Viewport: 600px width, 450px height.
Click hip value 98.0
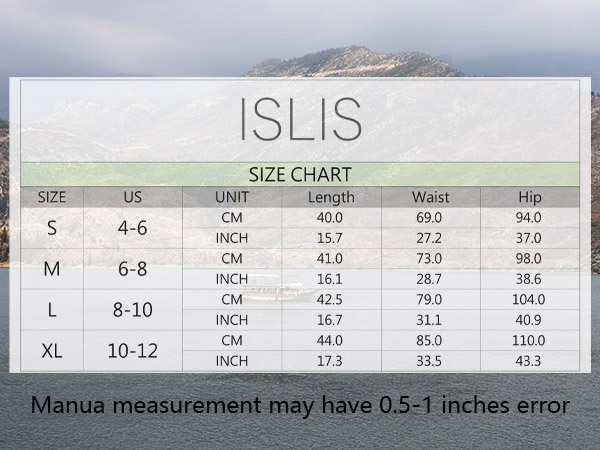pyautogui.click(x=528, y=259)
